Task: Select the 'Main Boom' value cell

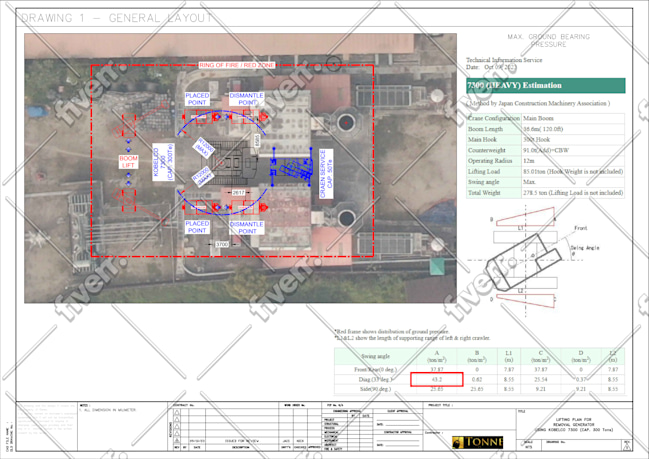Action: pyautogui.click(x=538, y=118)
